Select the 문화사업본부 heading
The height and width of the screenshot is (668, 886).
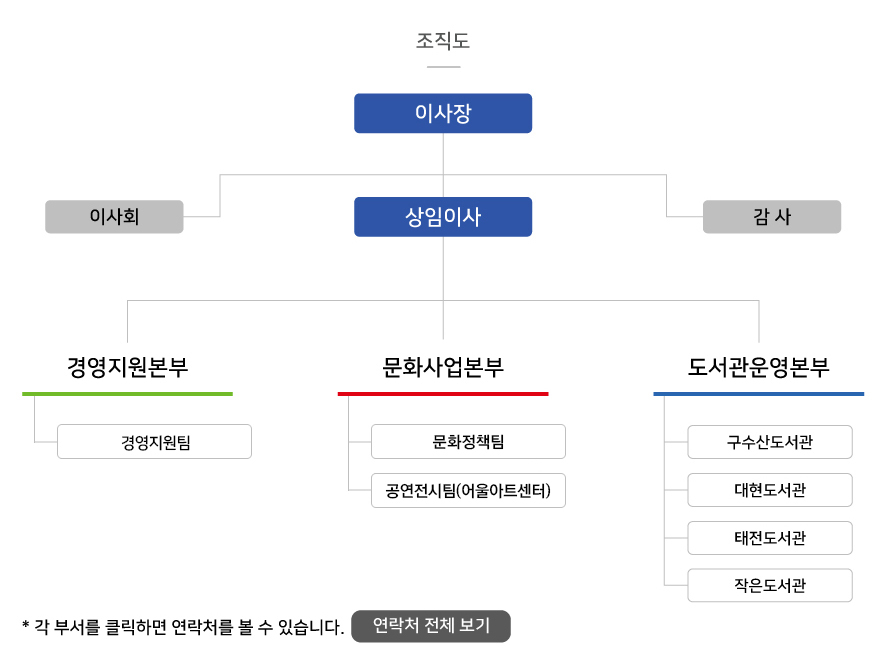(443, 367)
